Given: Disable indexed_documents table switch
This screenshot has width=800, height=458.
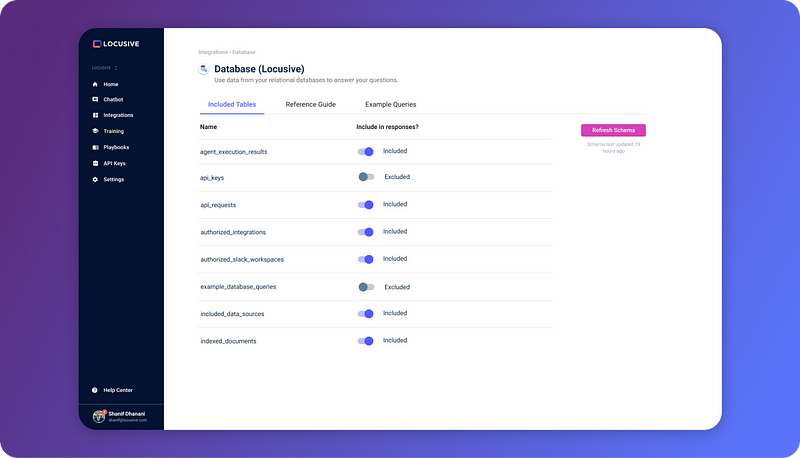Looking at the screenshot, I should point(365,341).
